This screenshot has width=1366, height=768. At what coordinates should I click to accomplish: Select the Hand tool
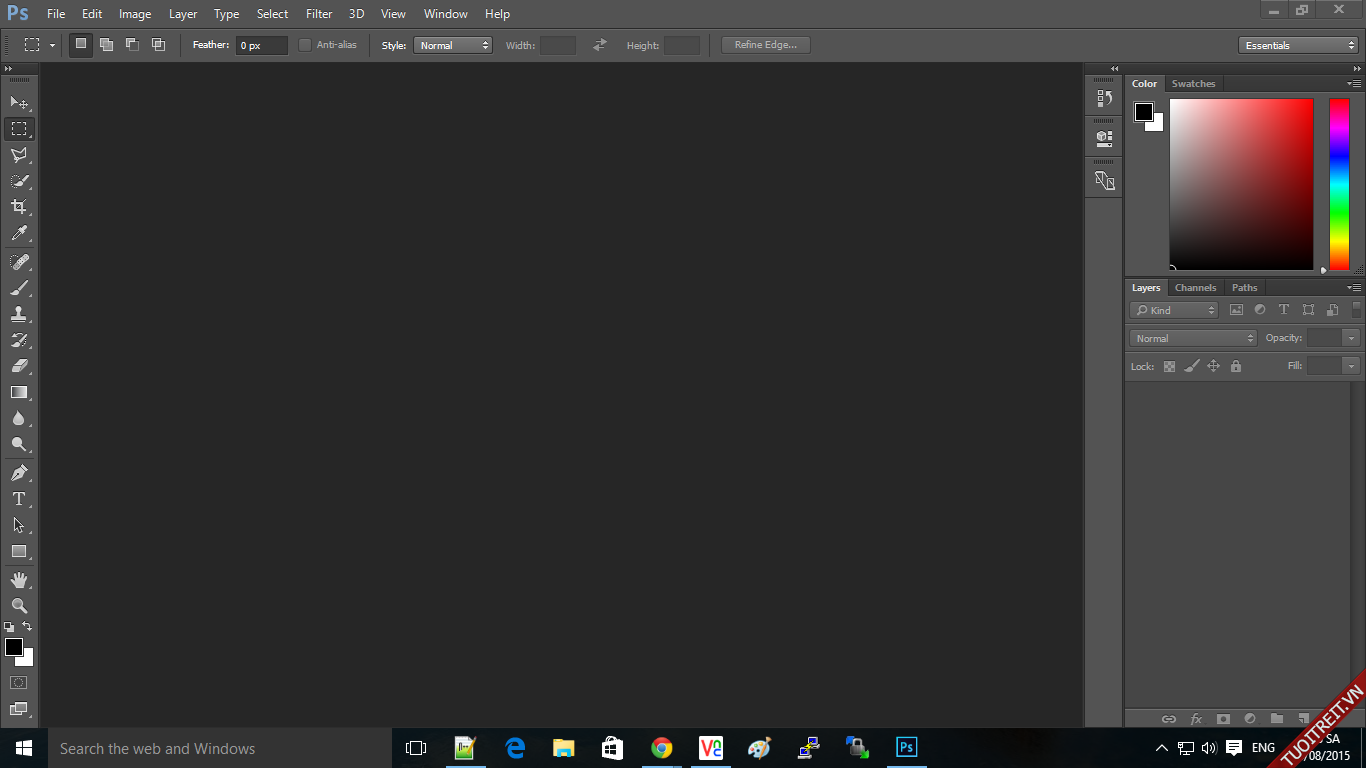click(x=19, y=580)
